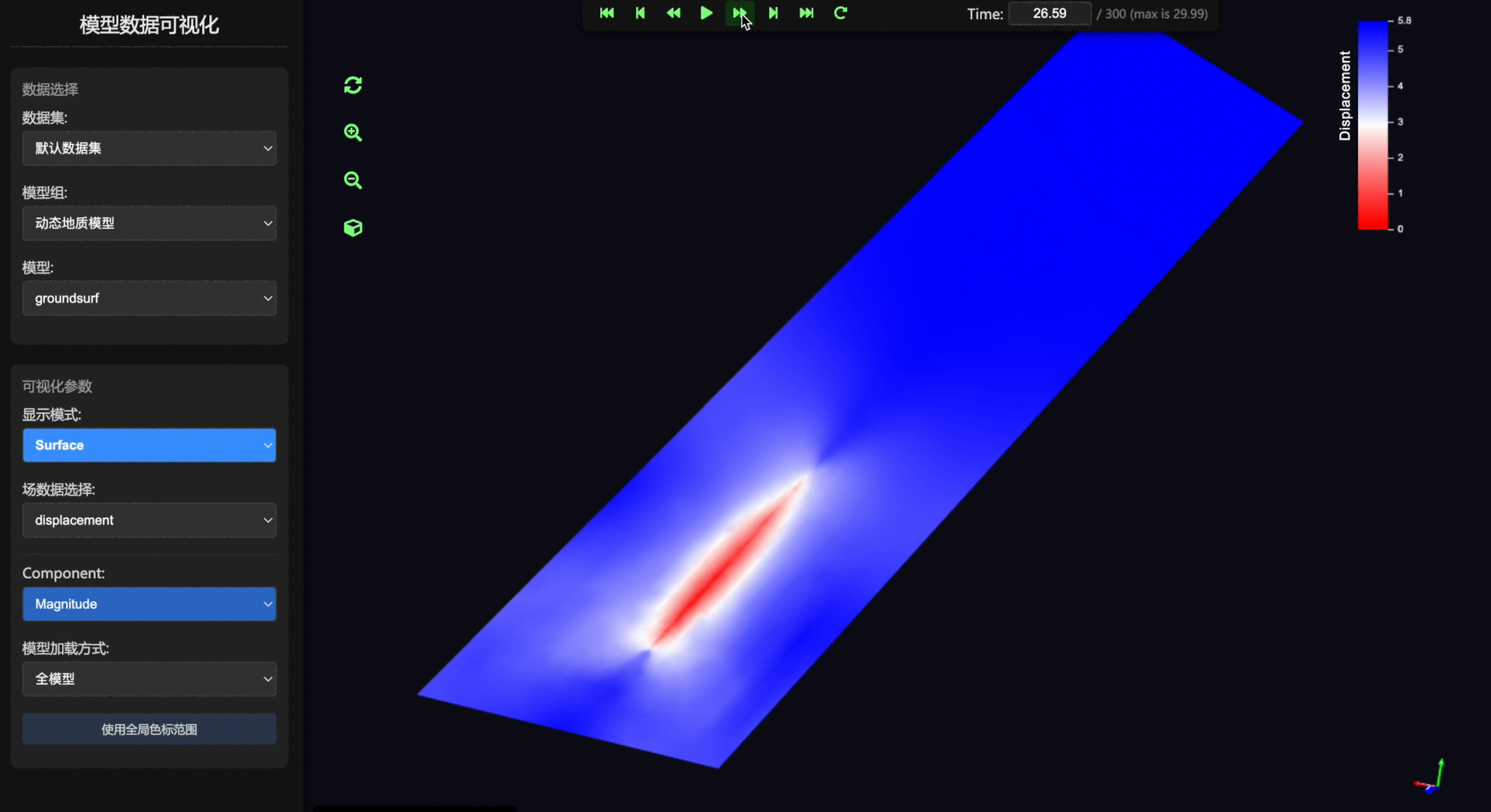Expand the 模型组 model group dropdown
1491x812 pixels.
149,224
